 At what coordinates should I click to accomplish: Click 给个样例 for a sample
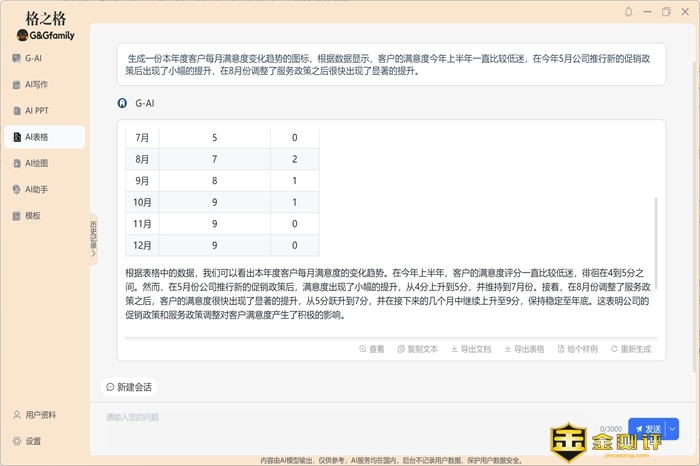[x=577, y=349]
